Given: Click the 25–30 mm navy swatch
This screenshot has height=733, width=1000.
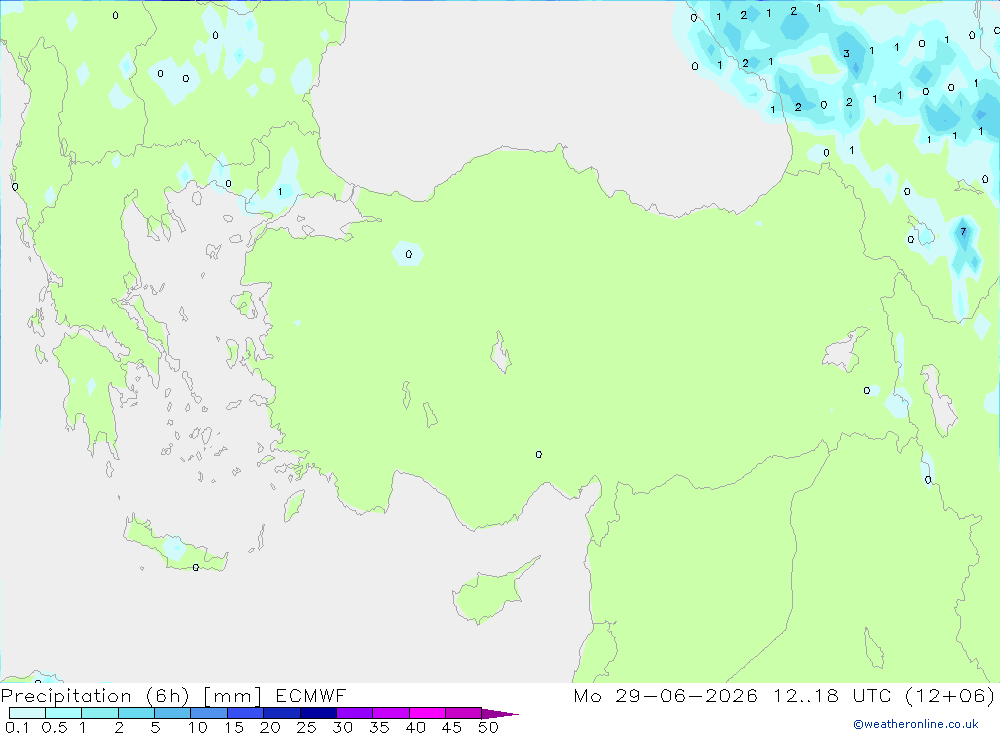Looking at the screenshot, I should click(318, 713).
